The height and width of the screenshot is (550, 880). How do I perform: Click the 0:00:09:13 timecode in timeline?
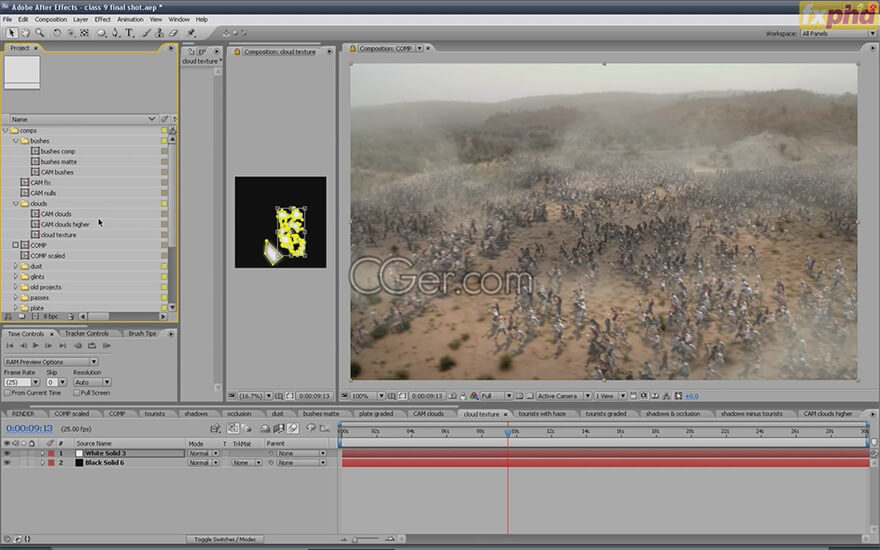29,429
